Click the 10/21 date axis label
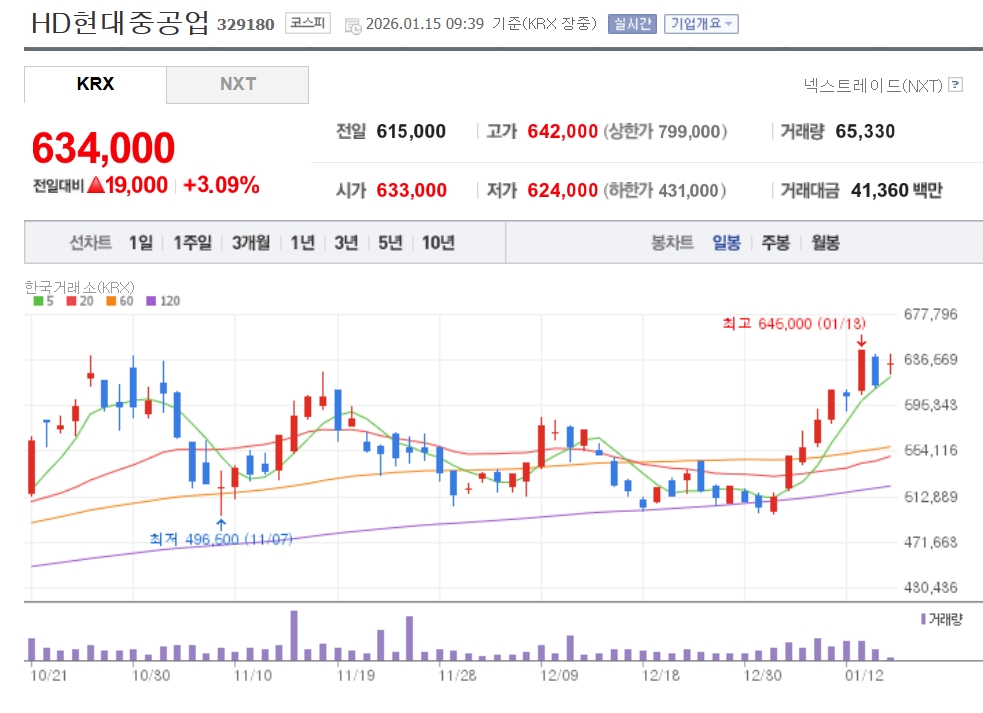The image size is (983, 713). (49, 675)
